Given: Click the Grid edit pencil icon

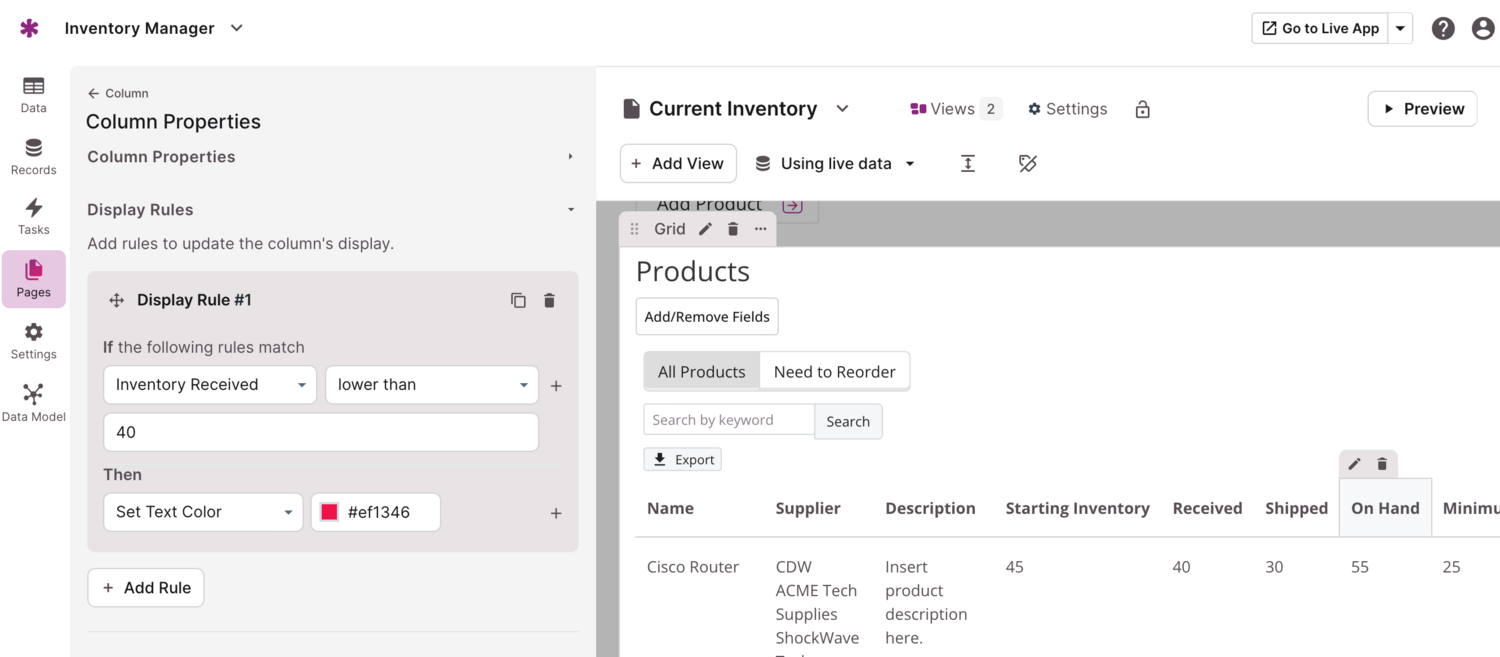Looking at the screenshot, I should pos(705,229).
